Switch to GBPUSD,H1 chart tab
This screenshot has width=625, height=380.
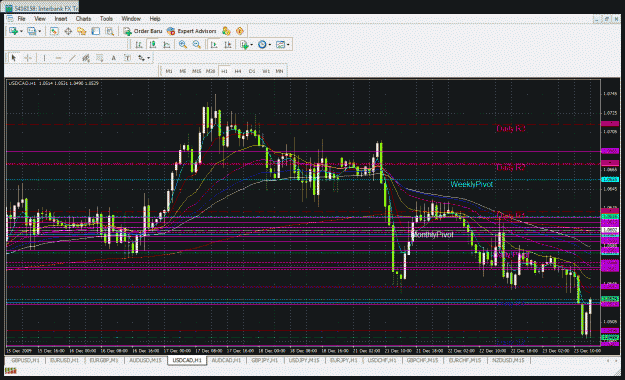pos(25,360)
